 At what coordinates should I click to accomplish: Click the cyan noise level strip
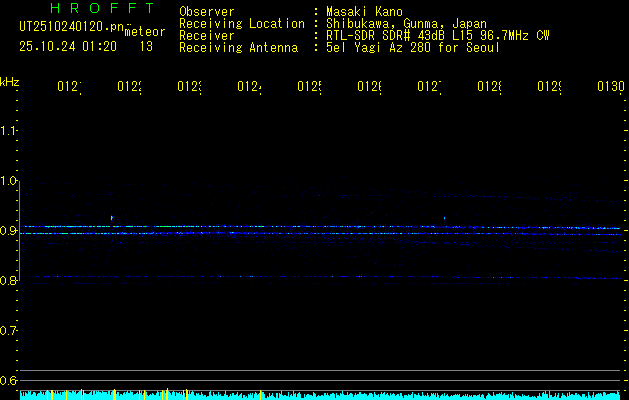pos(320,395)
